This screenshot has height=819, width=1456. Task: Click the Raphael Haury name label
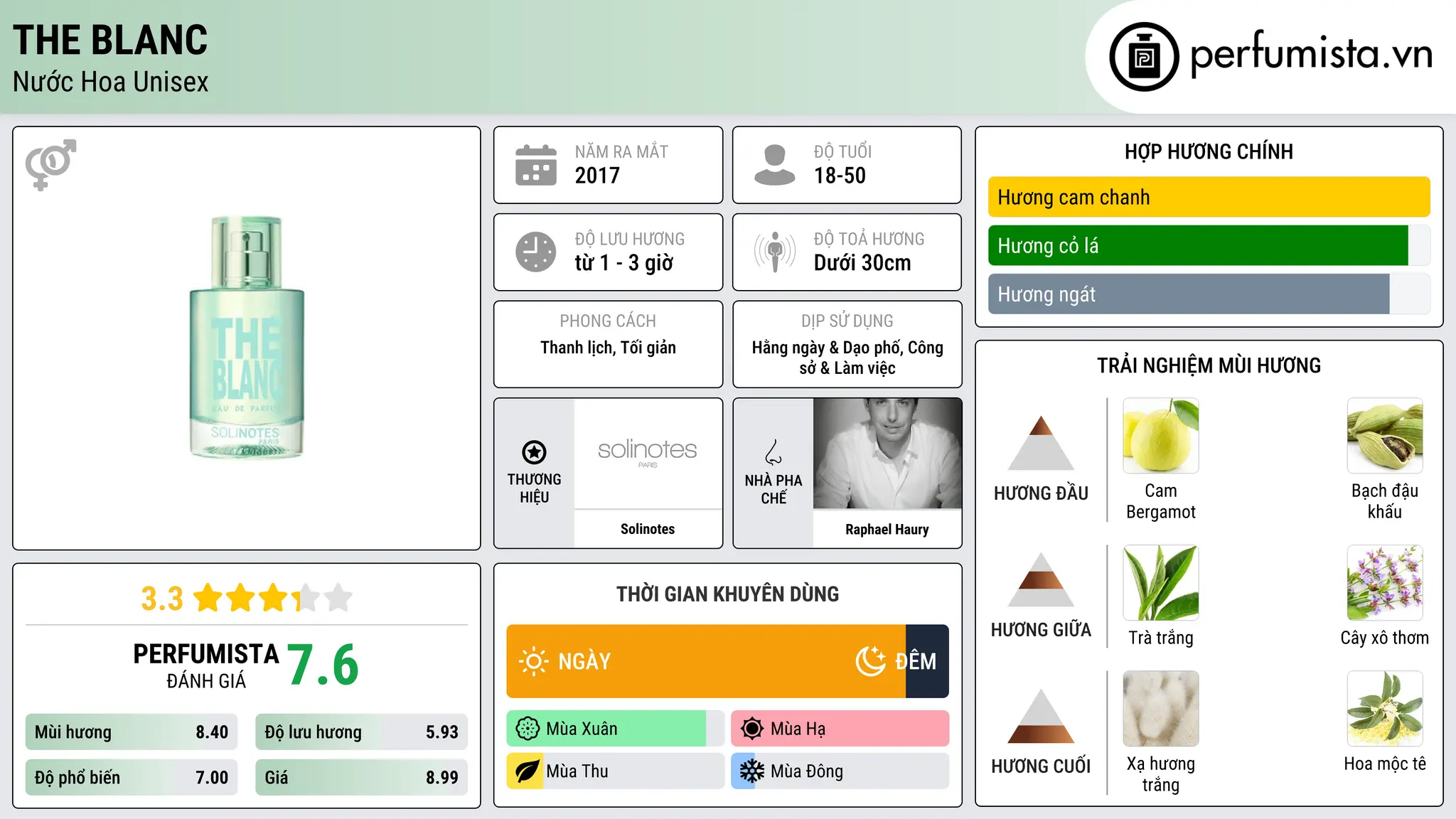(887, 530)
